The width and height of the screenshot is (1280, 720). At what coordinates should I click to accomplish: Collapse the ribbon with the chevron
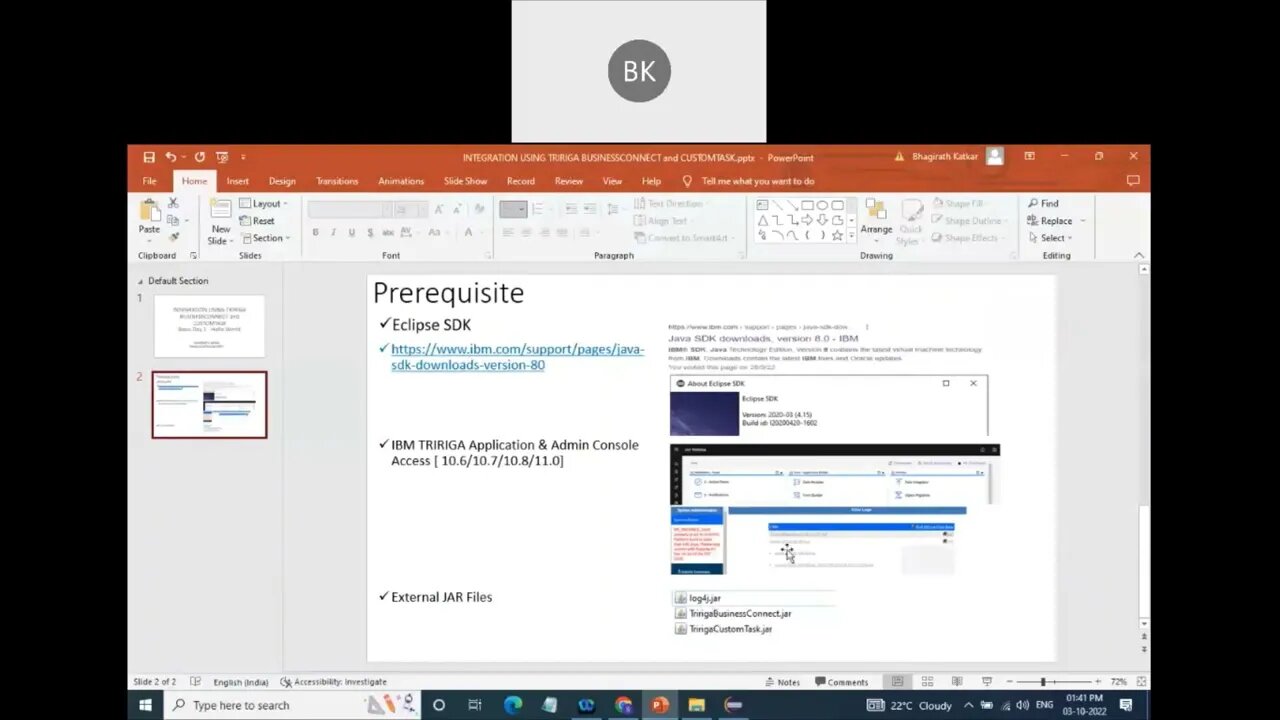(x=1139, y=256)
